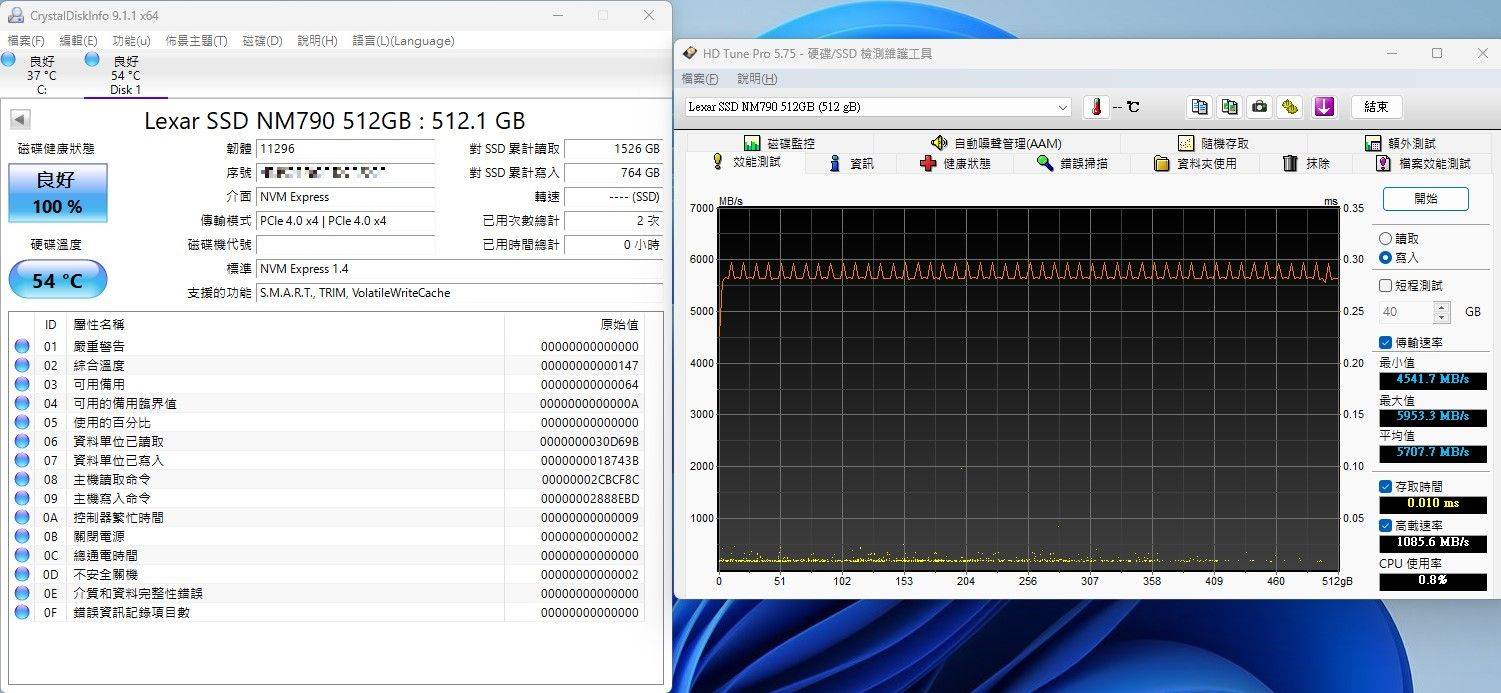Enable 短程測試 short stroke checkbox
The width and height of the screenshot is (1501, 693).
pyautogui.click(x=1385, y=286)
